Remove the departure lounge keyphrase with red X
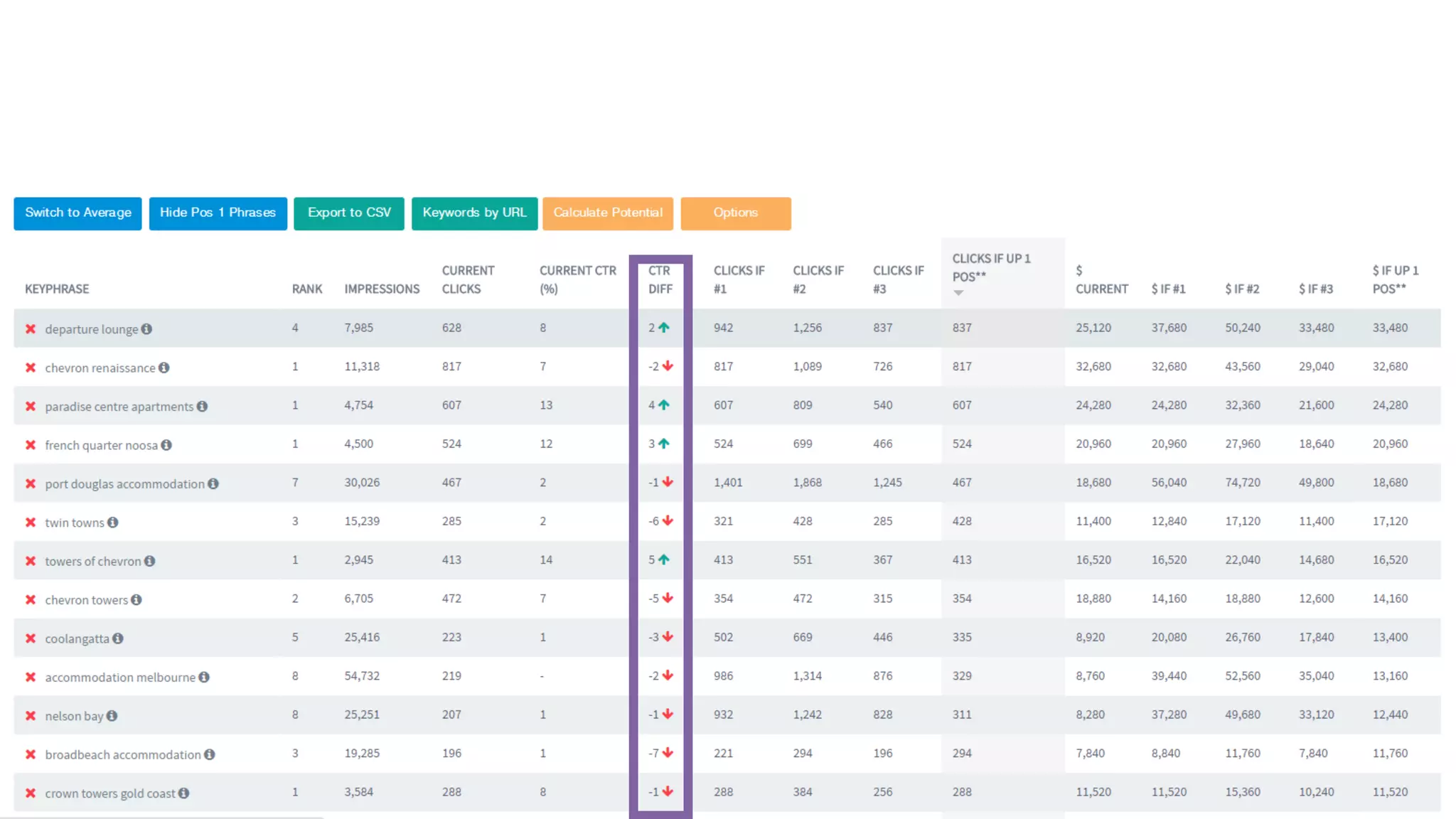Viewport: 1456px width, 819px height. pyautogui.click(x=31, y=329)
